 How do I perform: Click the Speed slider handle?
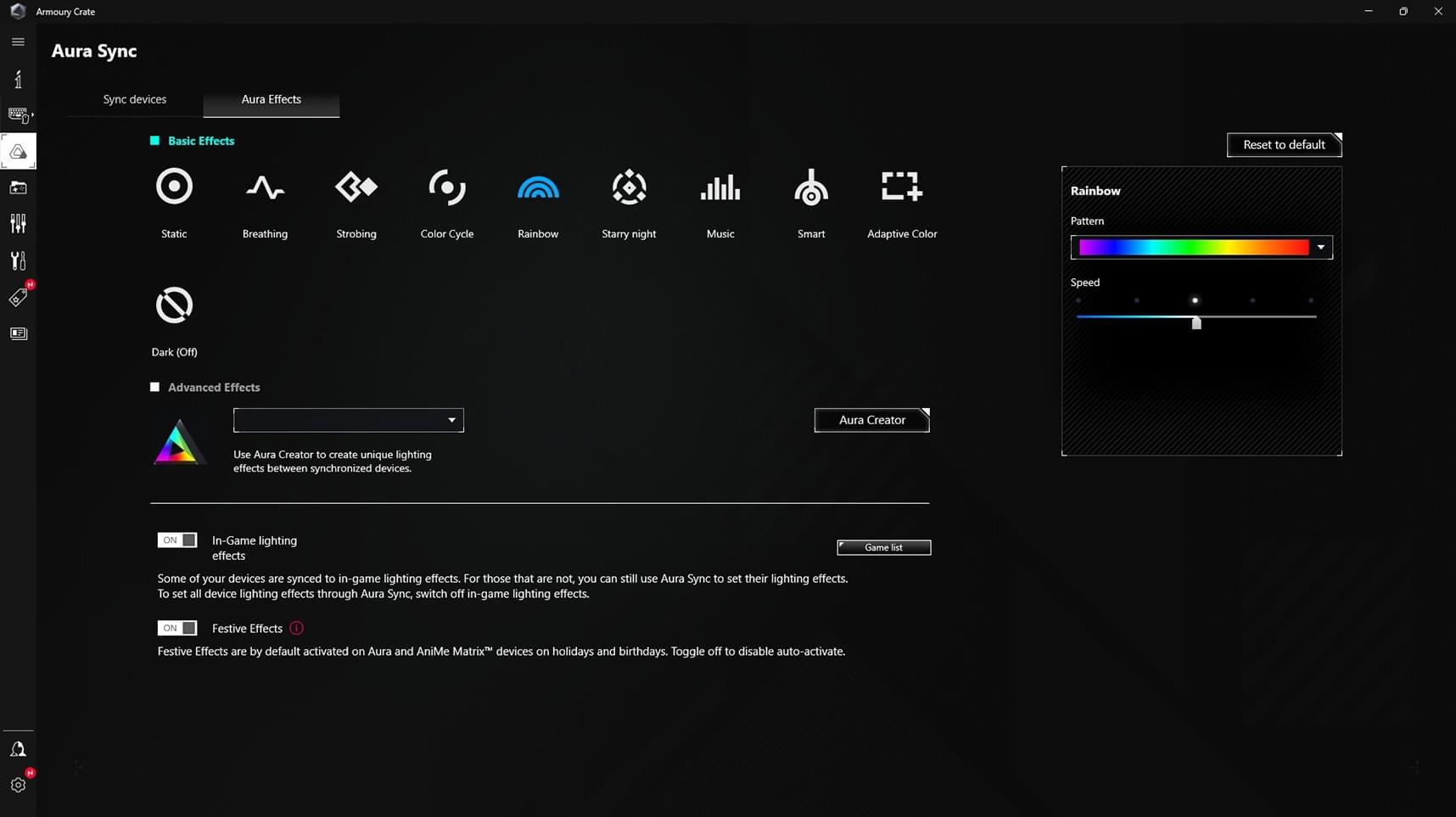click(x=1196, y=322)
